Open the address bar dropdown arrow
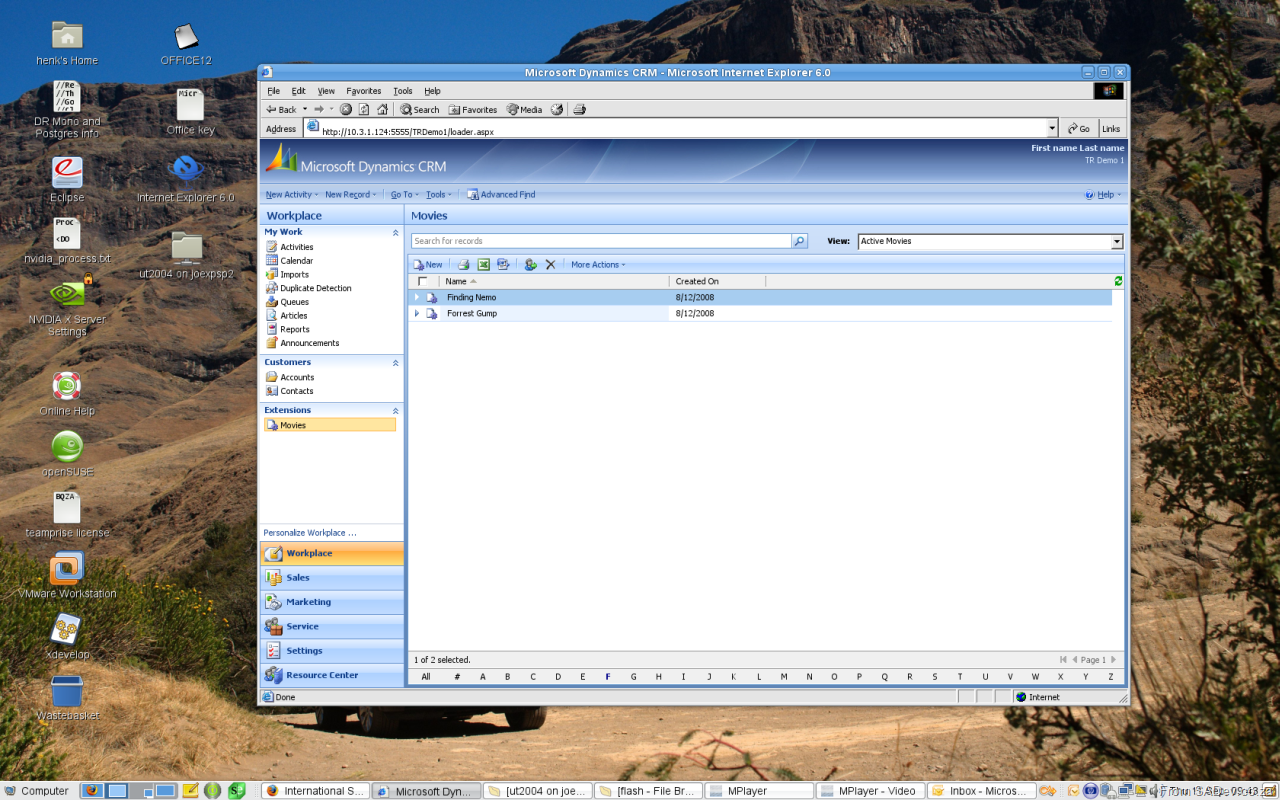 pos(1052,128)
